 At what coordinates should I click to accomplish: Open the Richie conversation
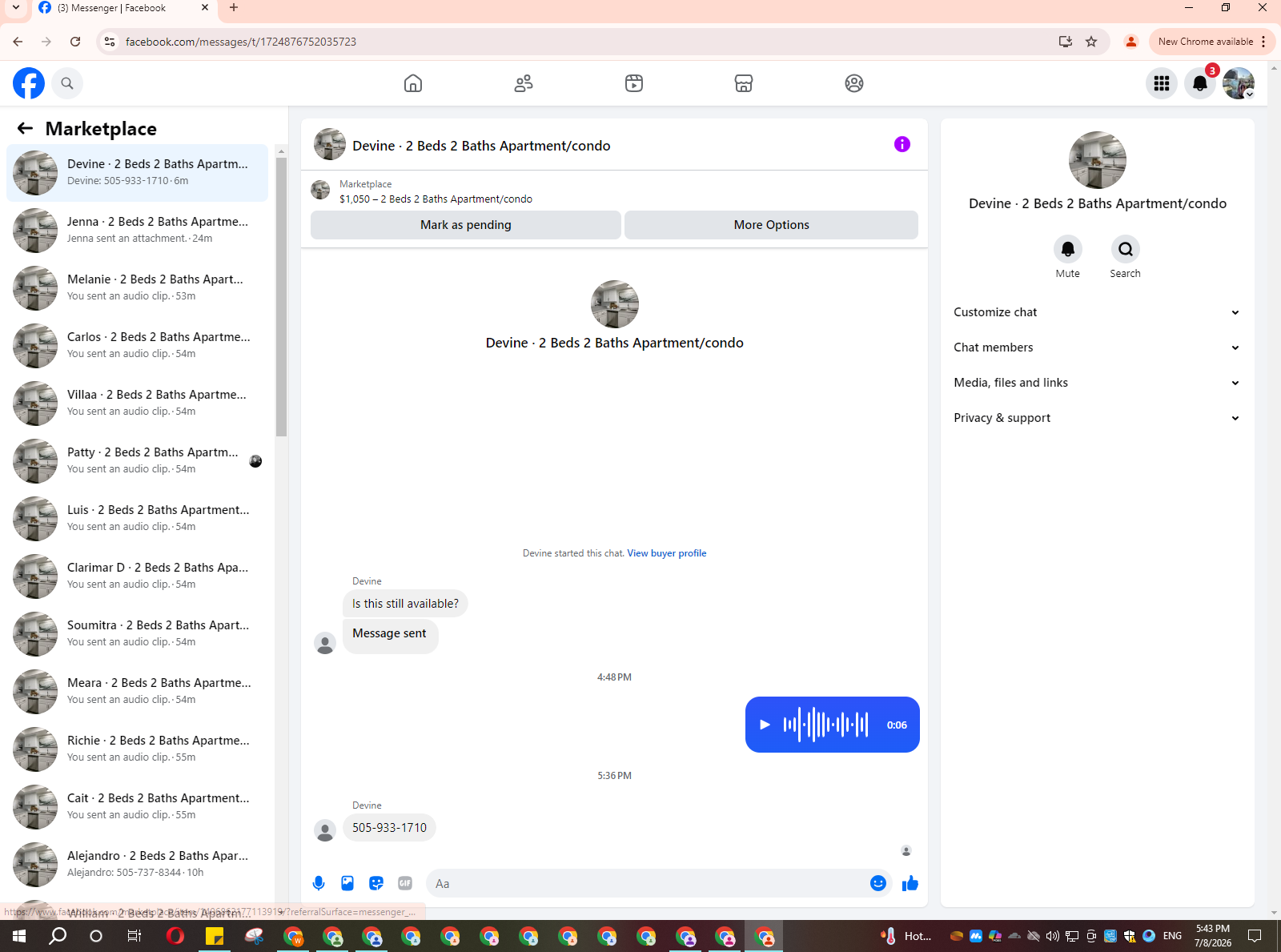pos(138,749)
